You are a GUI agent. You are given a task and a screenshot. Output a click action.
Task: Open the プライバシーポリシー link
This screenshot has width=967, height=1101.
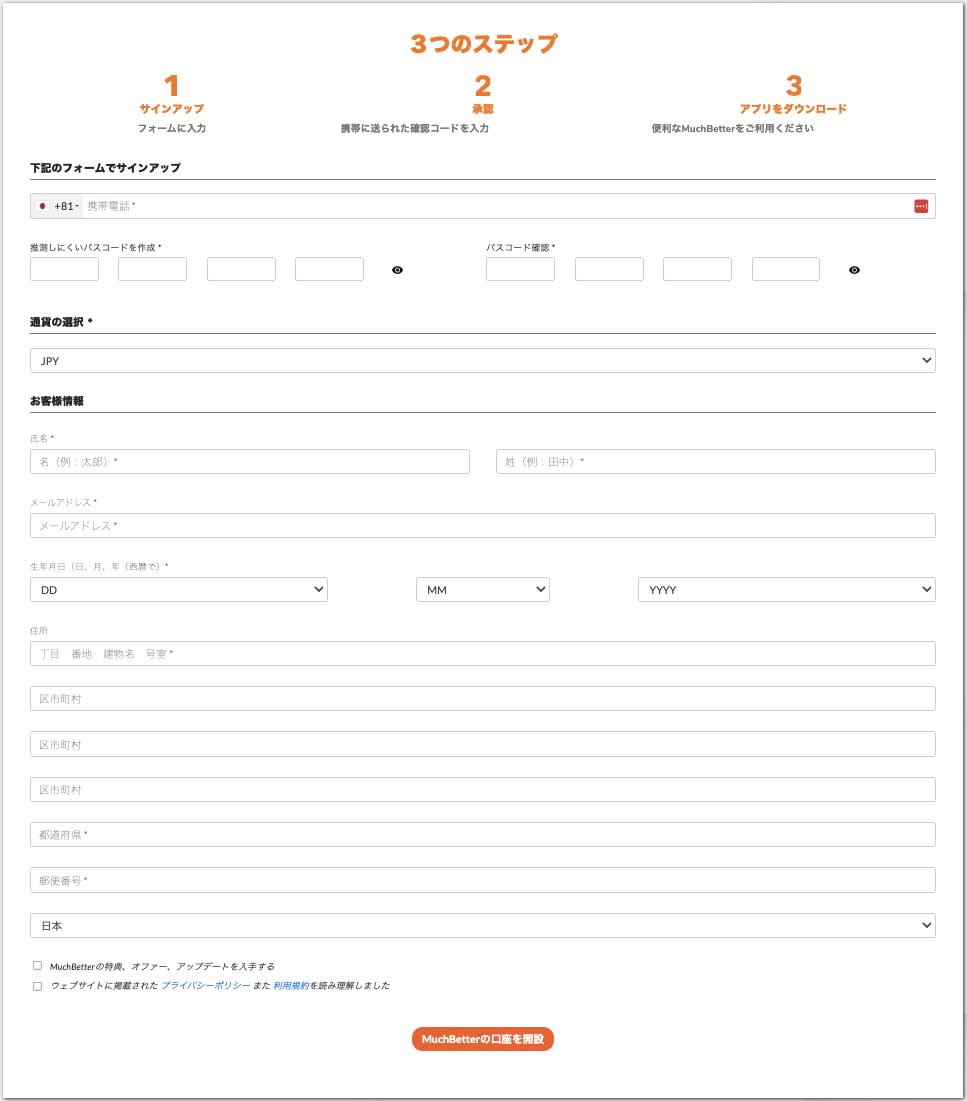point(206,985)
